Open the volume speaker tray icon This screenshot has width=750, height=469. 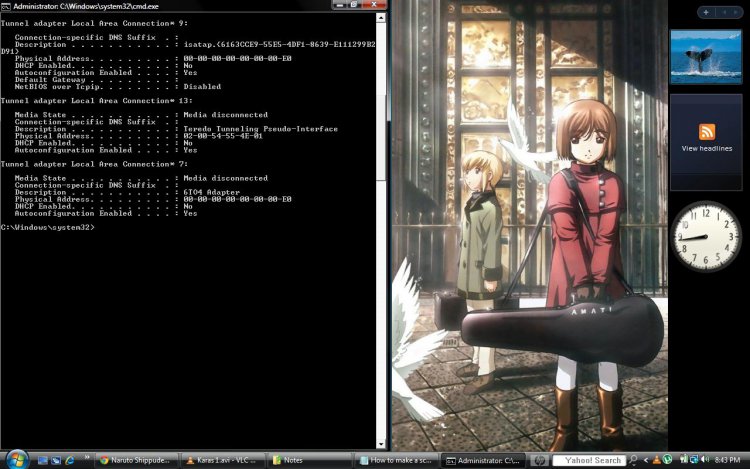coord(705,459)
